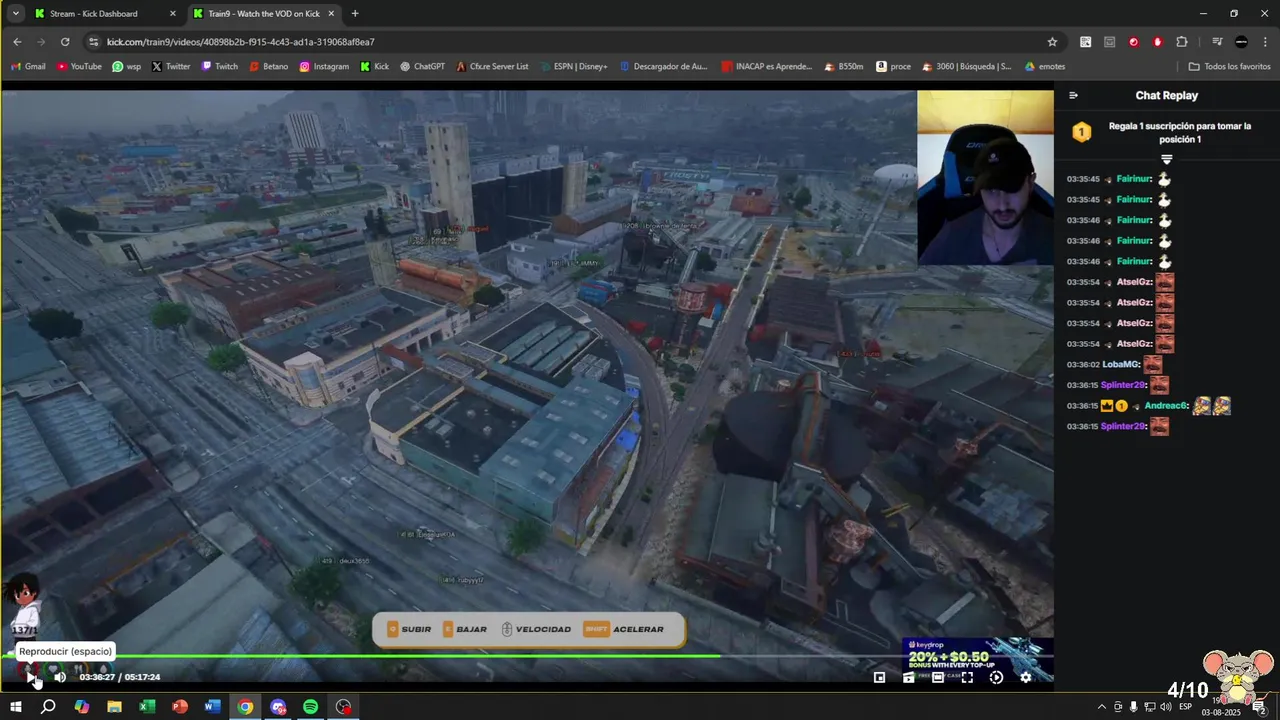1280x720 pixels.
Task: Open the playback speed control
Action: pyautogui.click(x=996, y=677)
